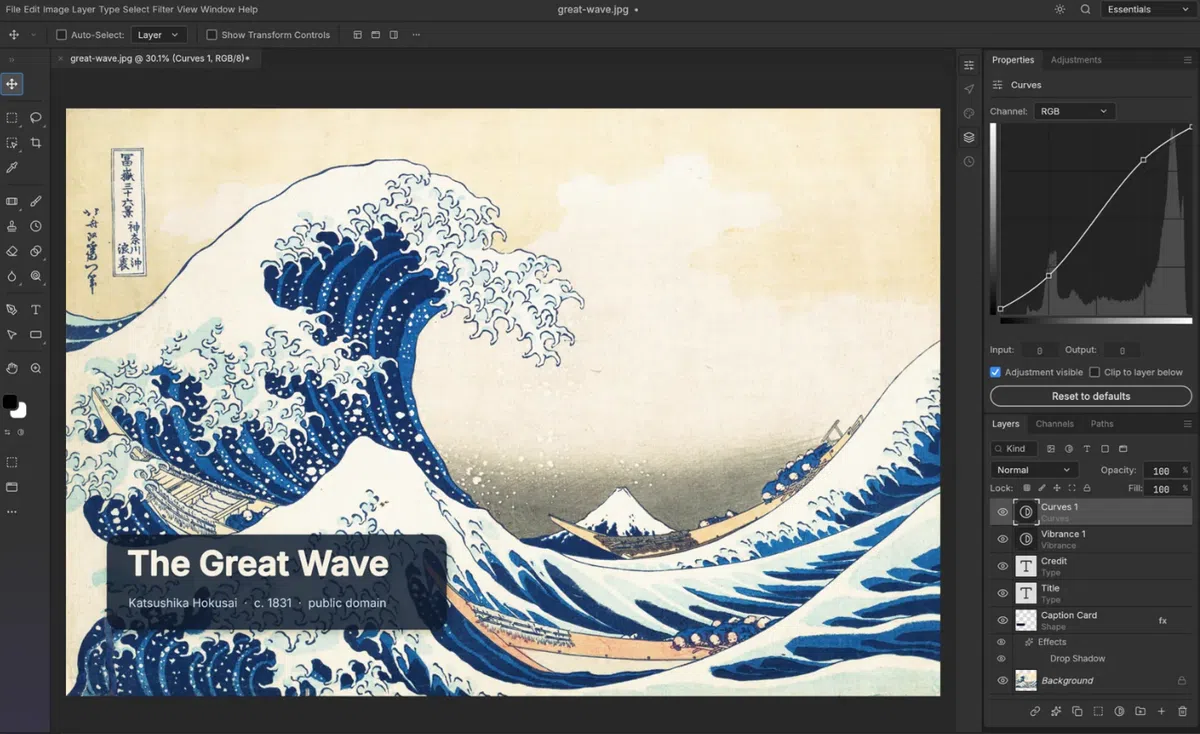The image size is (1200, 734).
Task: Delete layer using the trash icon
Action: 1182,711
